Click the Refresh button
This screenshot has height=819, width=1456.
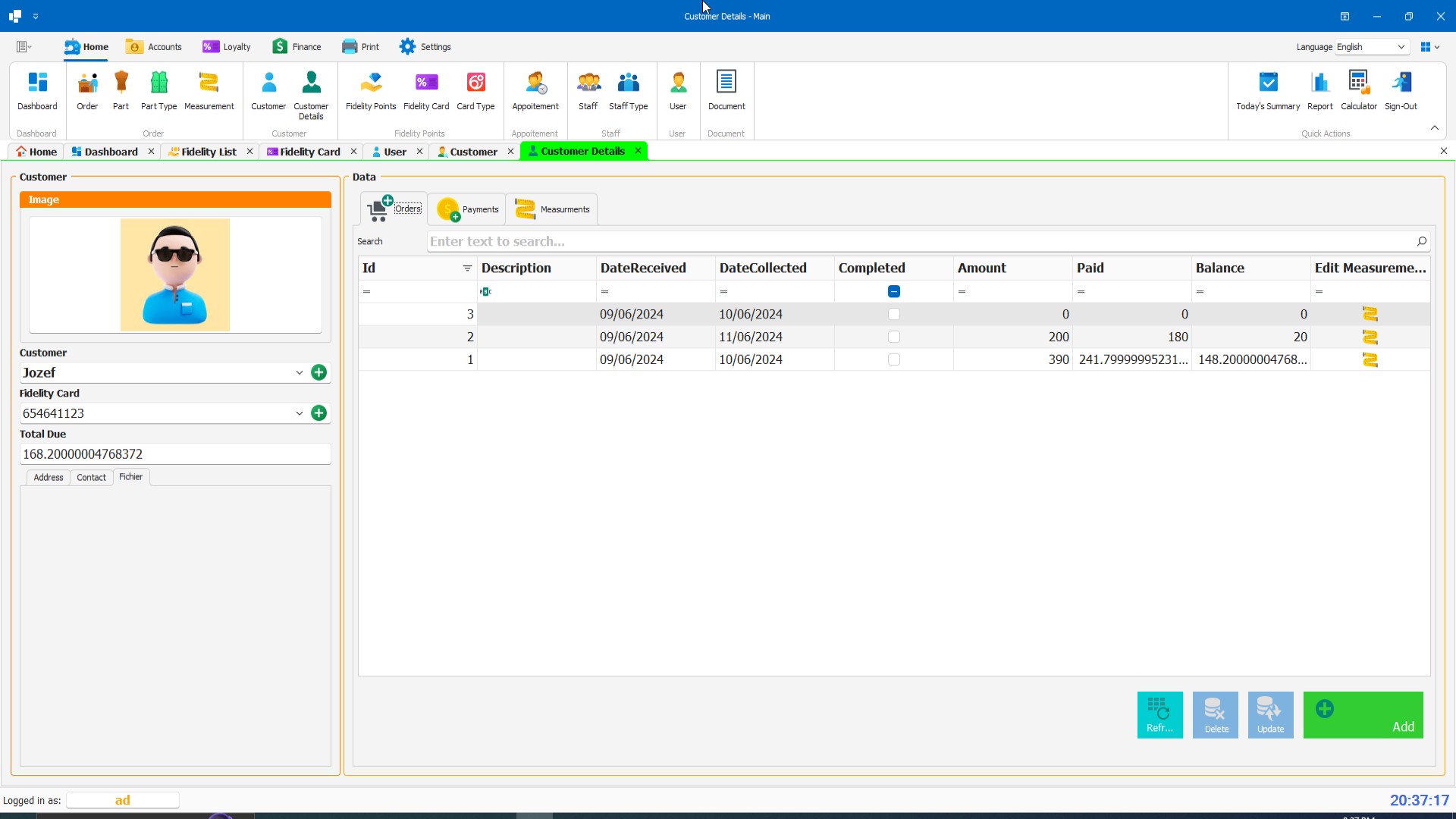point(1159,714)
